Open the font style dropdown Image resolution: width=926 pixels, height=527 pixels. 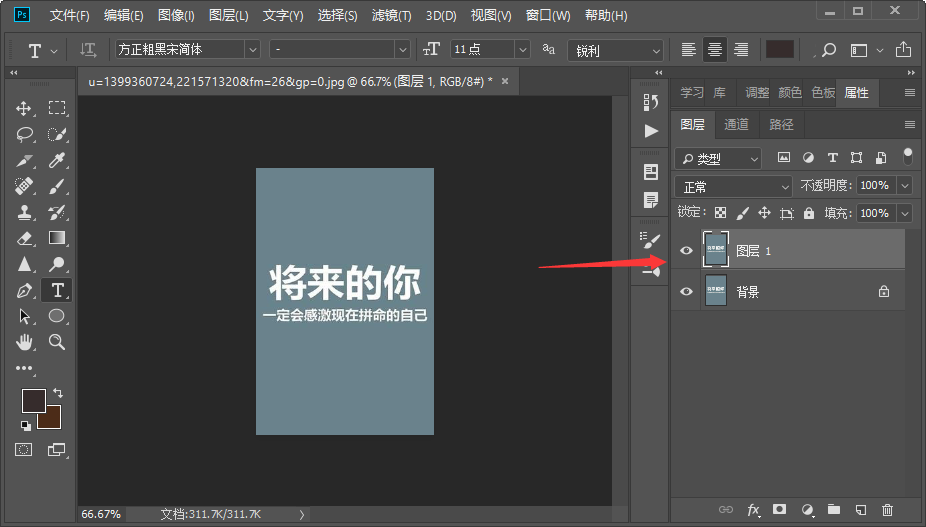click(x=402, y=50)
